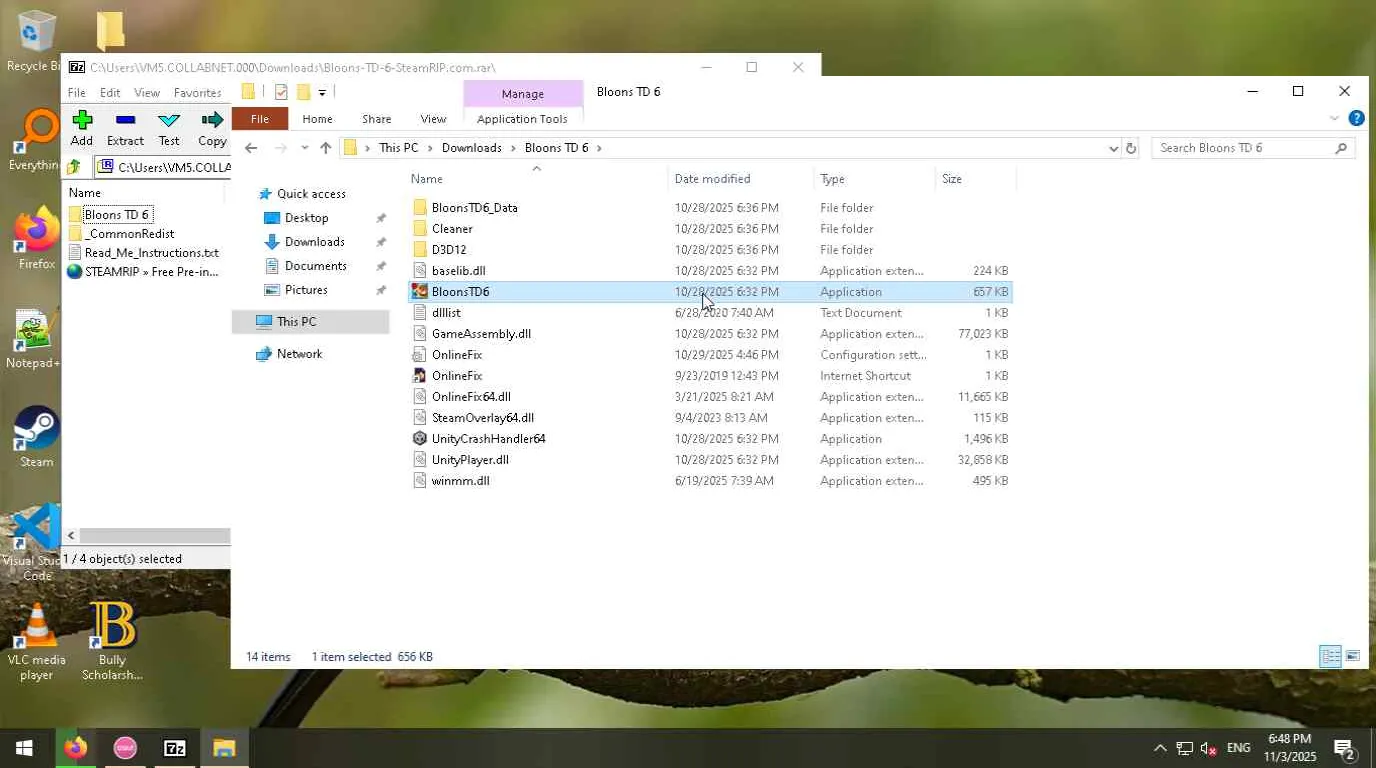The width and height of the screenshot is (1376, 768).
Task: Switch to Large icons view in status bar
Action: [x=1353, y=657]
